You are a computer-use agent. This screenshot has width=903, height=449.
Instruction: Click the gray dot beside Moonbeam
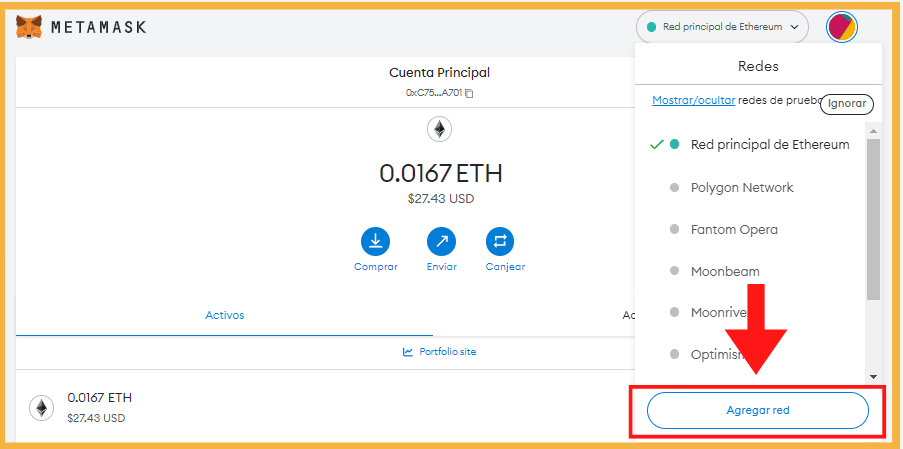point(674,271)
